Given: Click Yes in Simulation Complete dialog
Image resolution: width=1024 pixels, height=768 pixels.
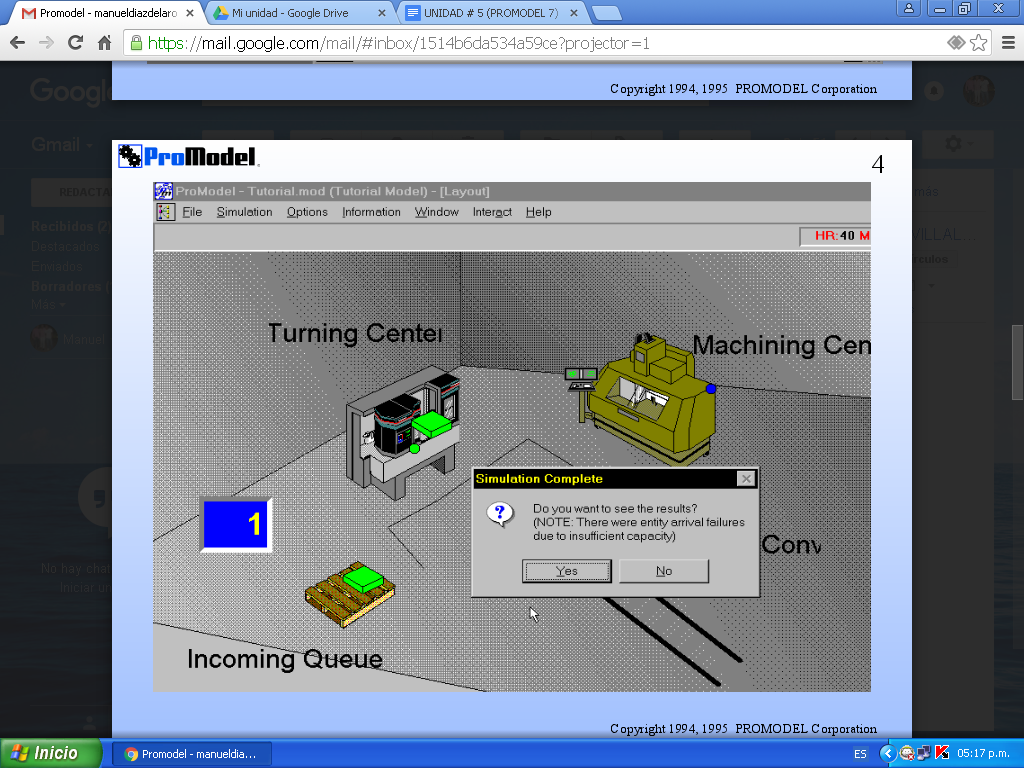Looking at the screenshot, I should (567, 571).
